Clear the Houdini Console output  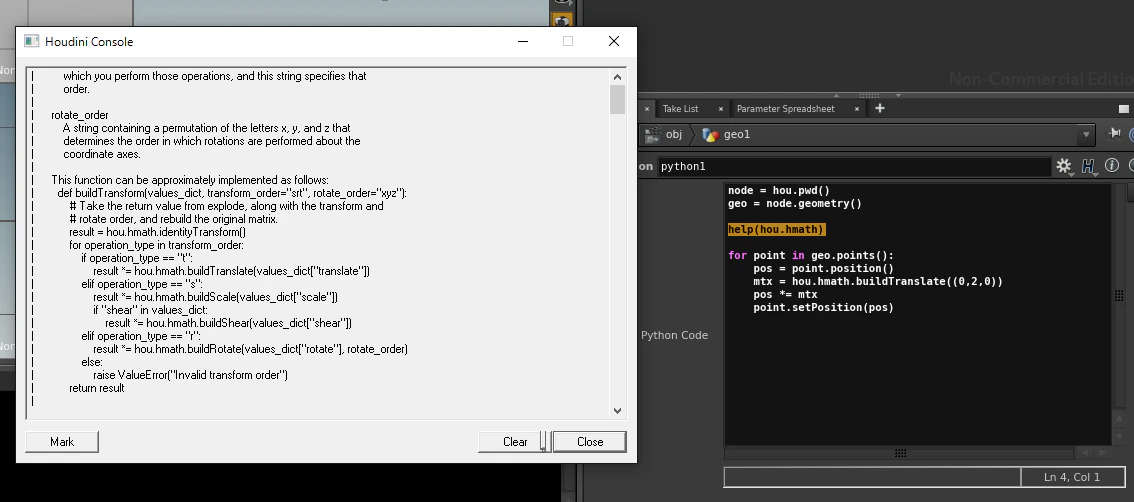(515, 441)
